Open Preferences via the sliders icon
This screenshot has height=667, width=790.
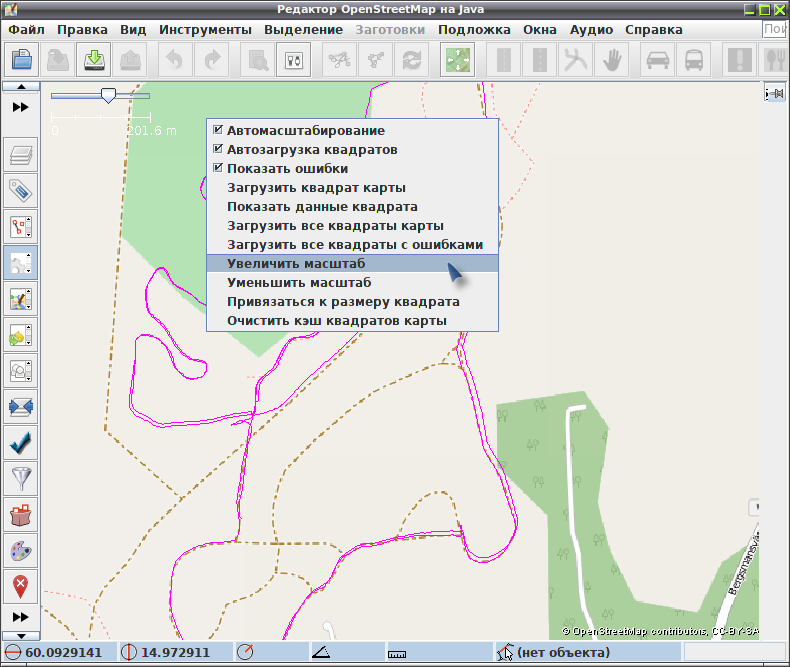294,60
